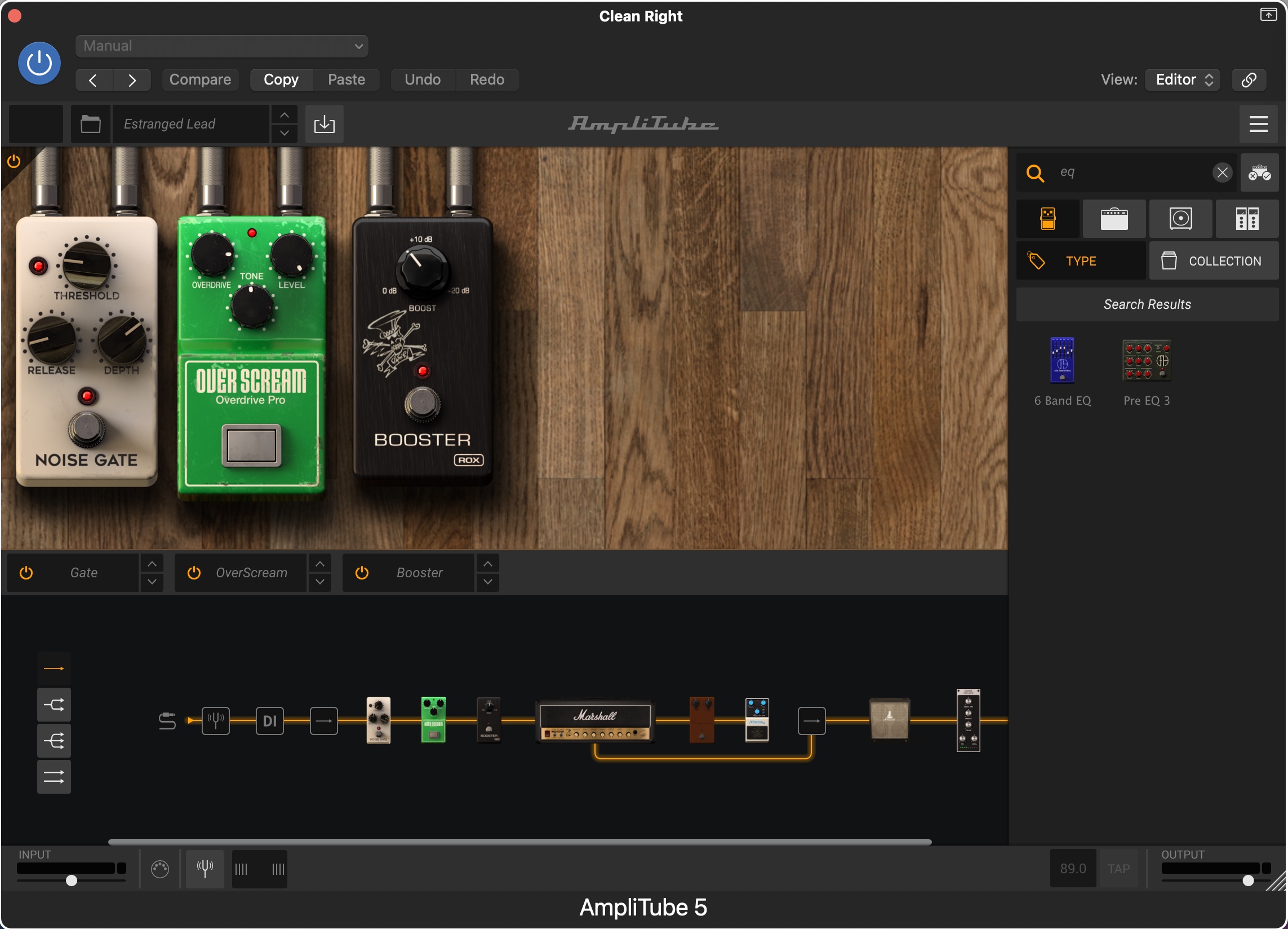The image size is (1288, 929).
Task: Click up arrow beside Booster slot
Action: 488,564
